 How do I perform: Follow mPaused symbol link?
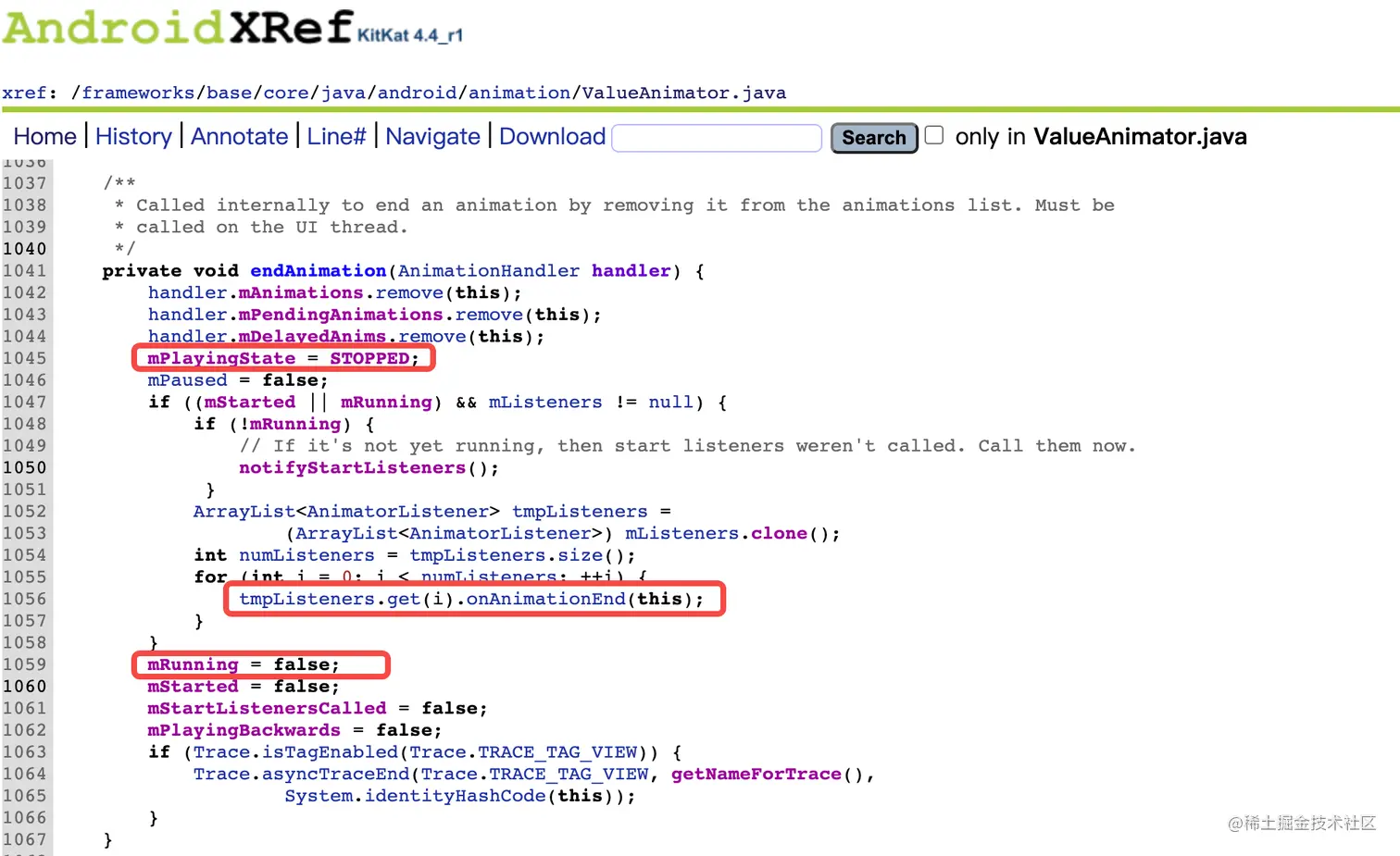187,380
